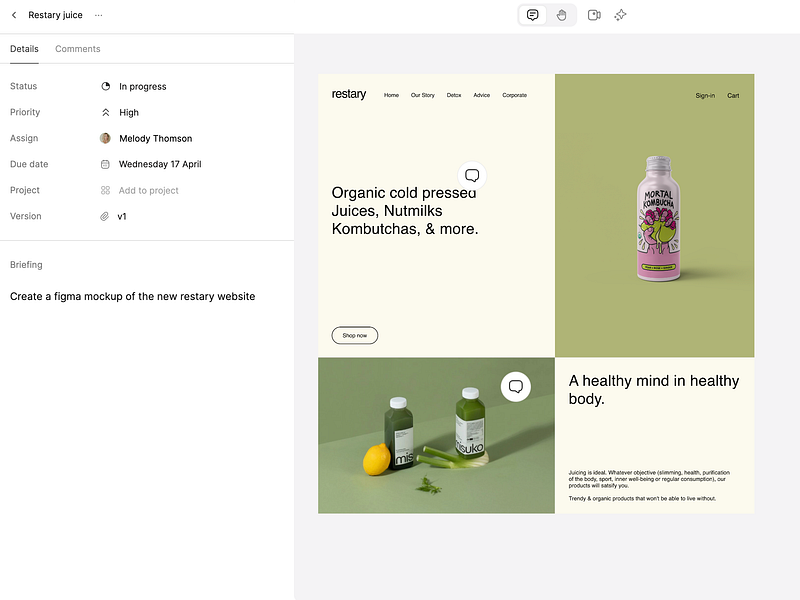Open the video recording tool

(x=594, y=15)
